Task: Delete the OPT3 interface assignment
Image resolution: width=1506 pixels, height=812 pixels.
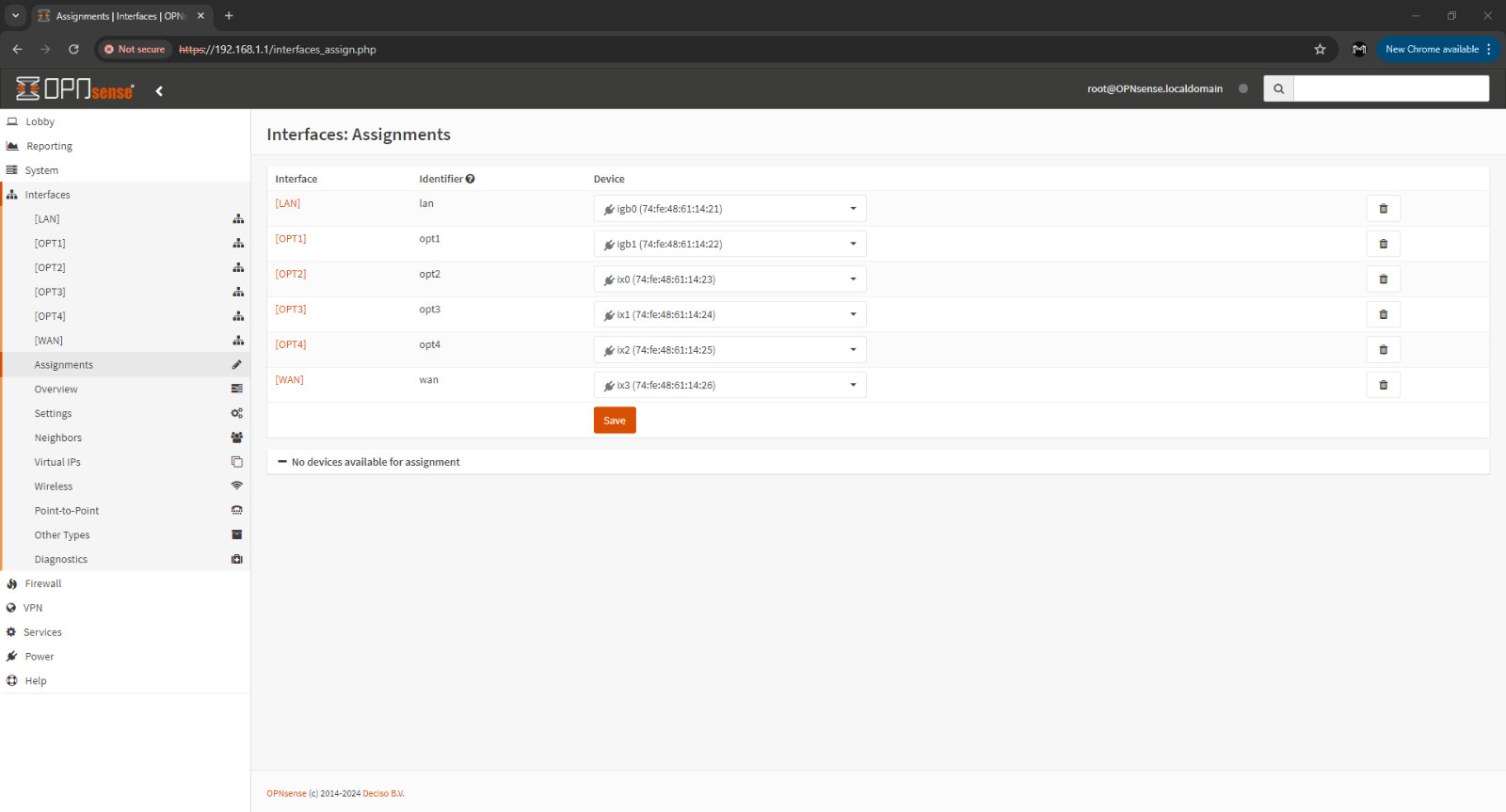Action: click(x=1383, y=314)
